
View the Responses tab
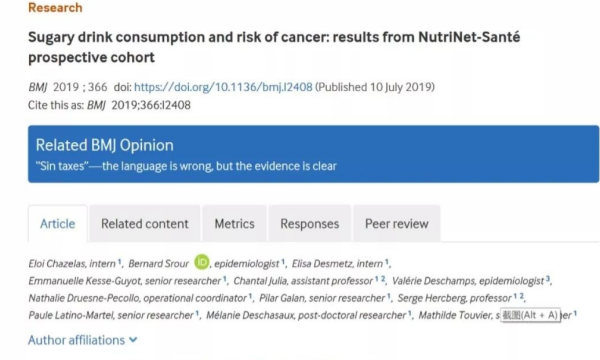(310, 223)
